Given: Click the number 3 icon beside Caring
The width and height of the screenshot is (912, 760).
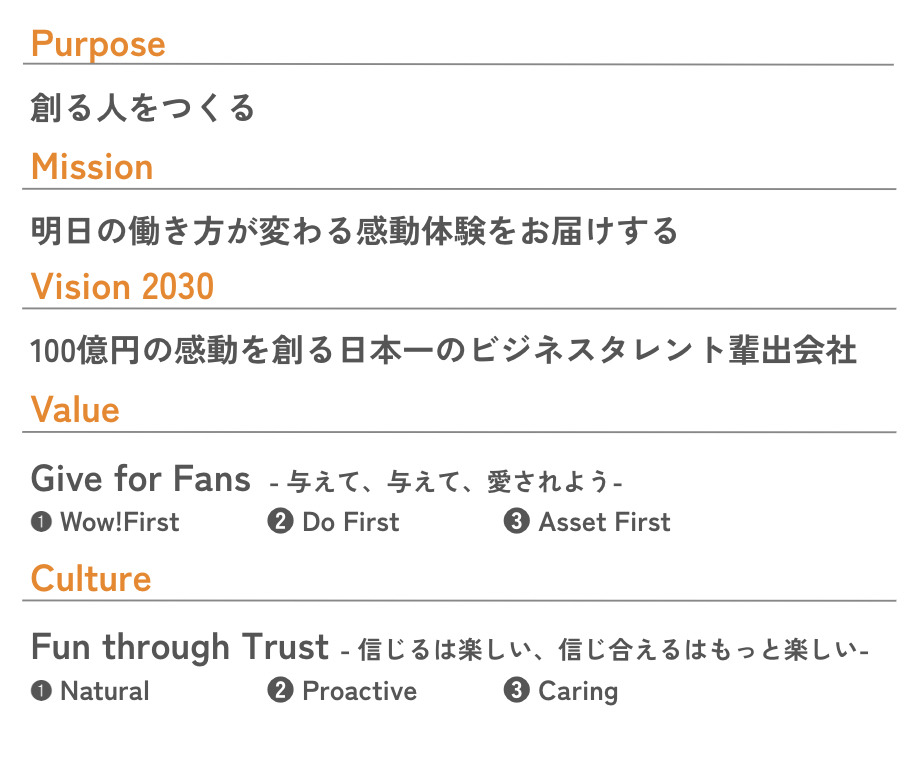Looking at the screenshot, I should 516,690.
